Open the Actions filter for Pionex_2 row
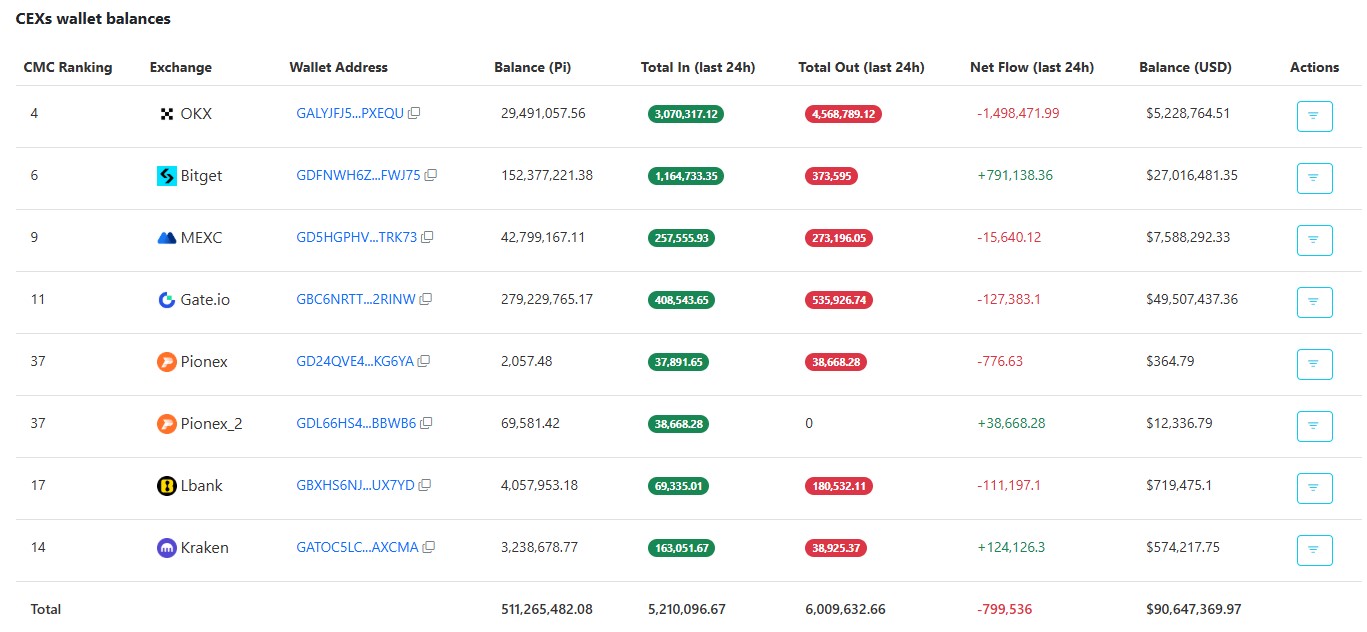Image resolution: width=1367 pixels, height=632 pixels. tap(1314, 426)
